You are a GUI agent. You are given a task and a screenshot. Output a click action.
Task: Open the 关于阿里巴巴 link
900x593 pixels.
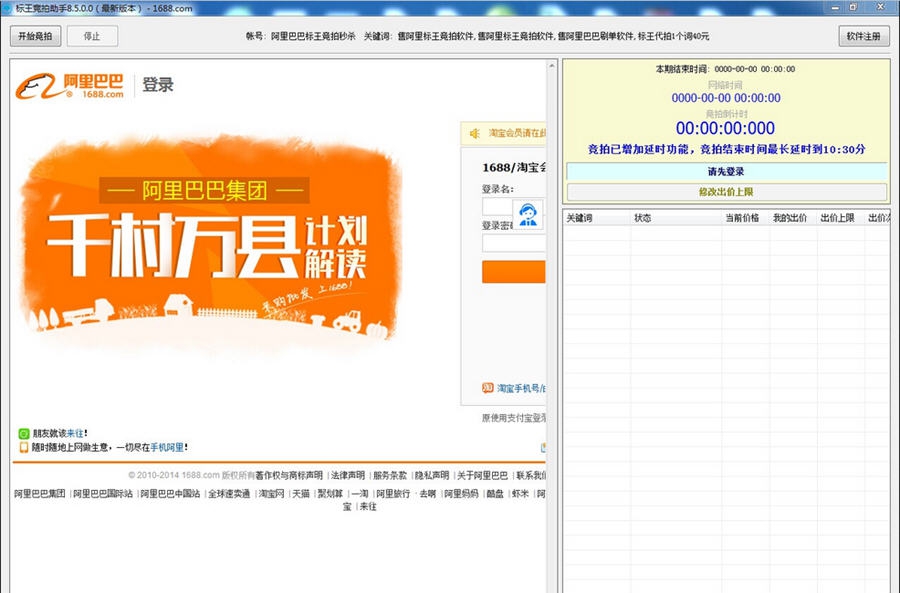tap(482, 475)
